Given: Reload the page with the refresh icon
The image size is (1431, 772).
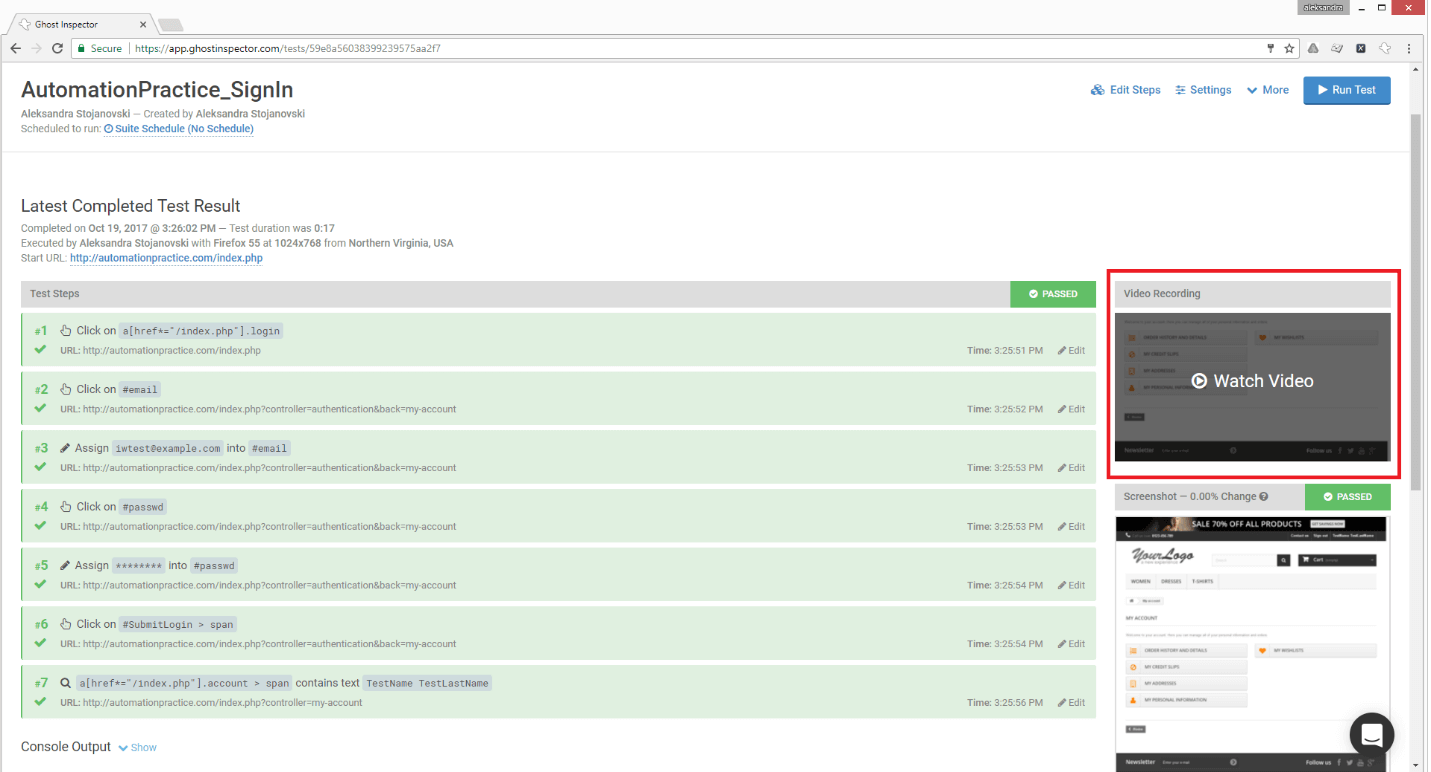Looking at the screenshot, I should (57, 48).
